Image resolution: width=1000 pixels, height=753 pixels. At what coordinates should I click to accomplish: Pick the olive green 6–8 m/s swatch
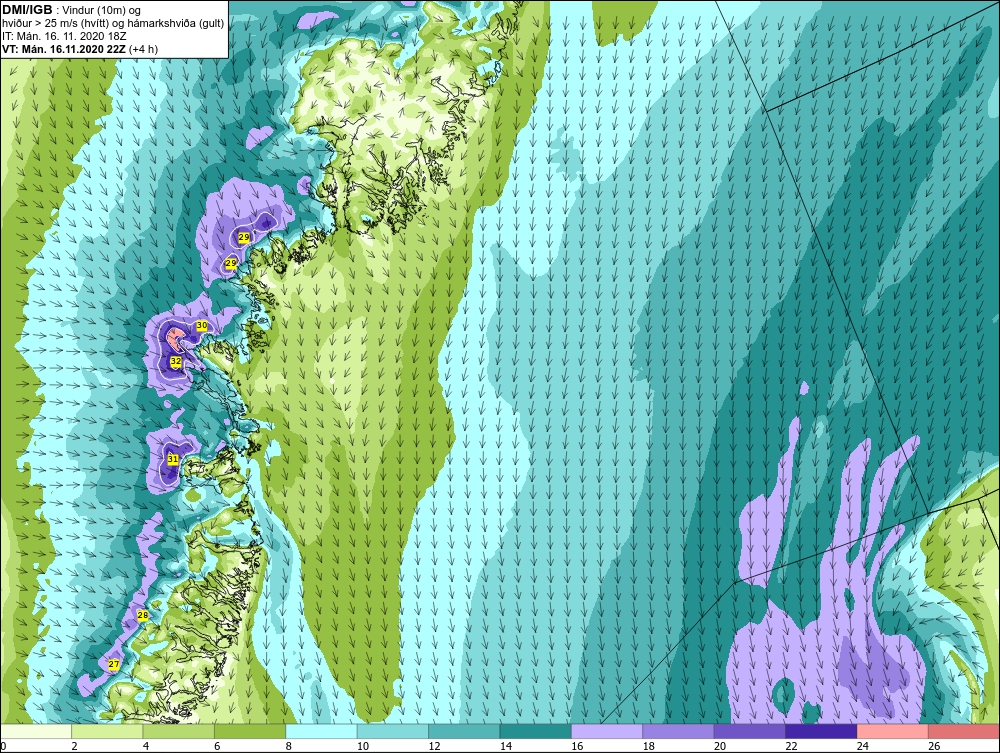[250, 731]
